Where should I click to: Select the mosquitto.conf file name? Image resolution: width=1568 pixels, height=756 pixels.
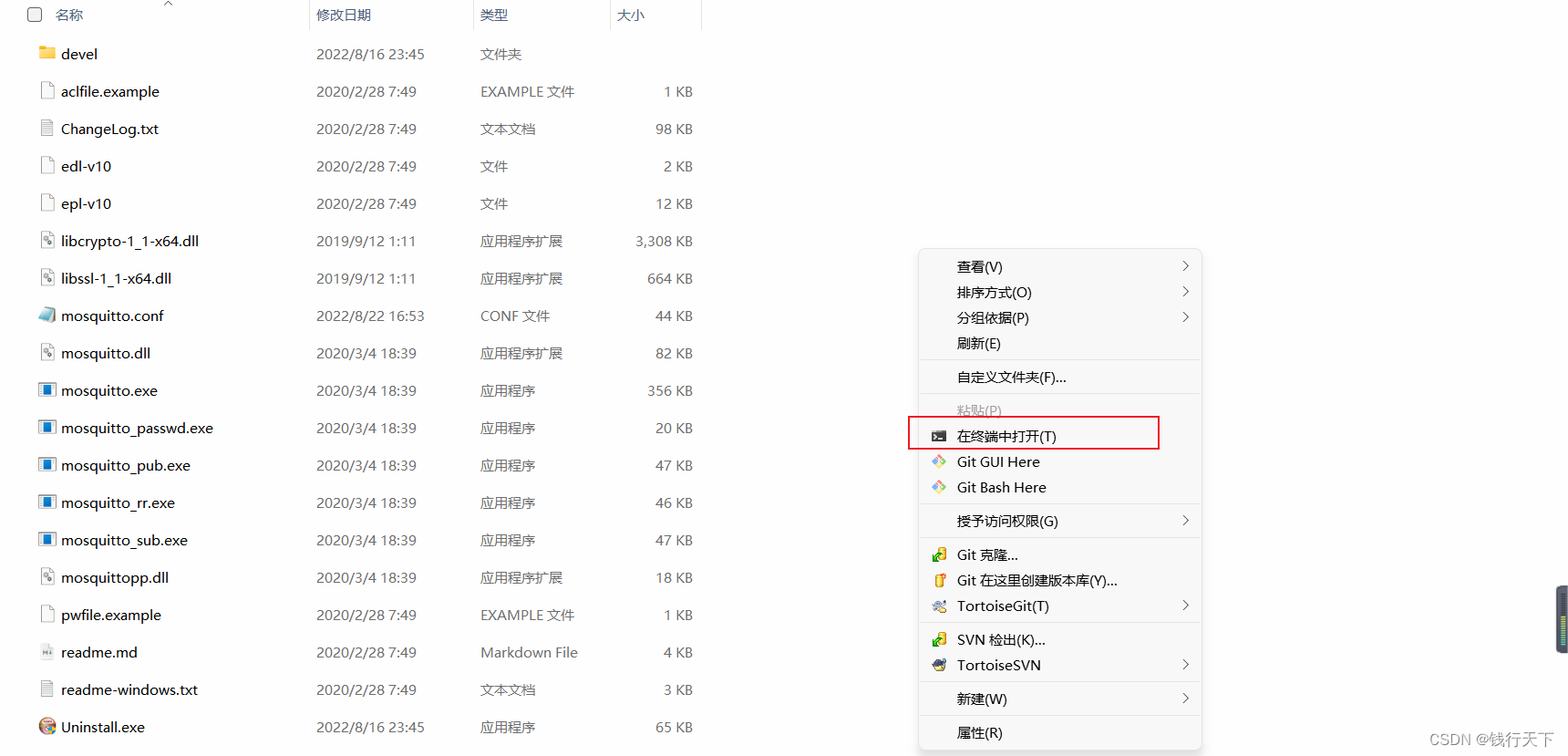[x=112, y=316]
